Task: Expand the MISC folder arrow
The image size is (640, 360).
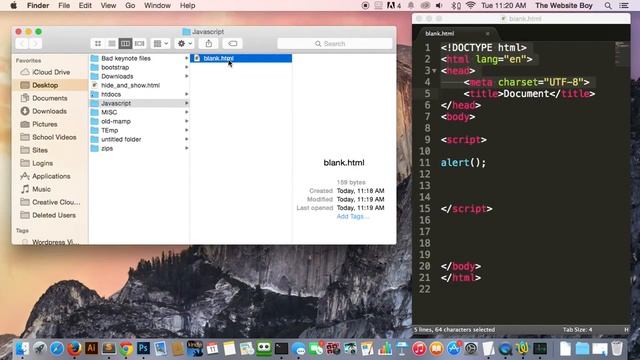Action: coord(187,112)
